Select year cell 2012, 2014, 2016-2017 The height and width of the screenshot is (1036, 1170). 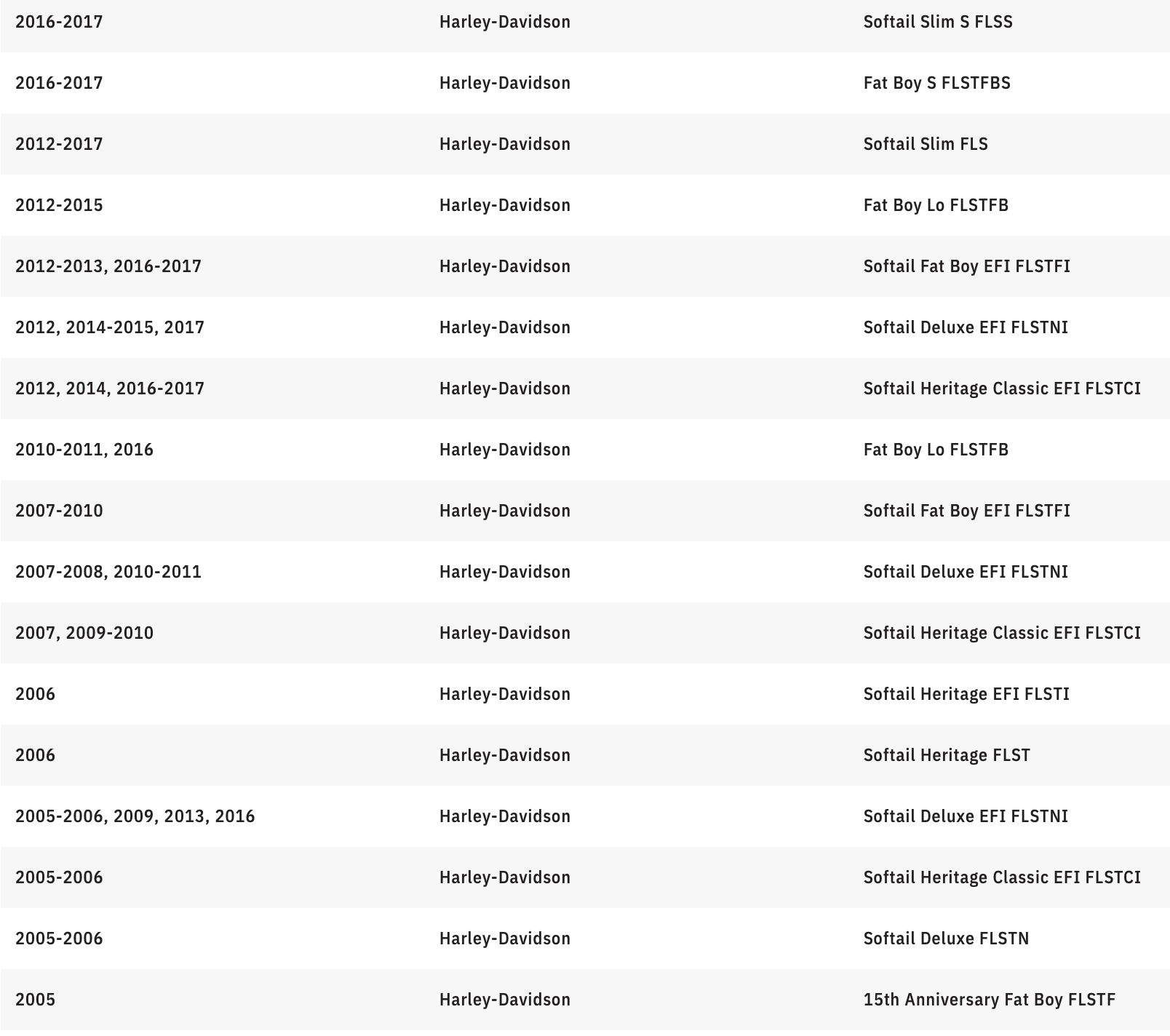pyautogui.click(x=110, y=388)
